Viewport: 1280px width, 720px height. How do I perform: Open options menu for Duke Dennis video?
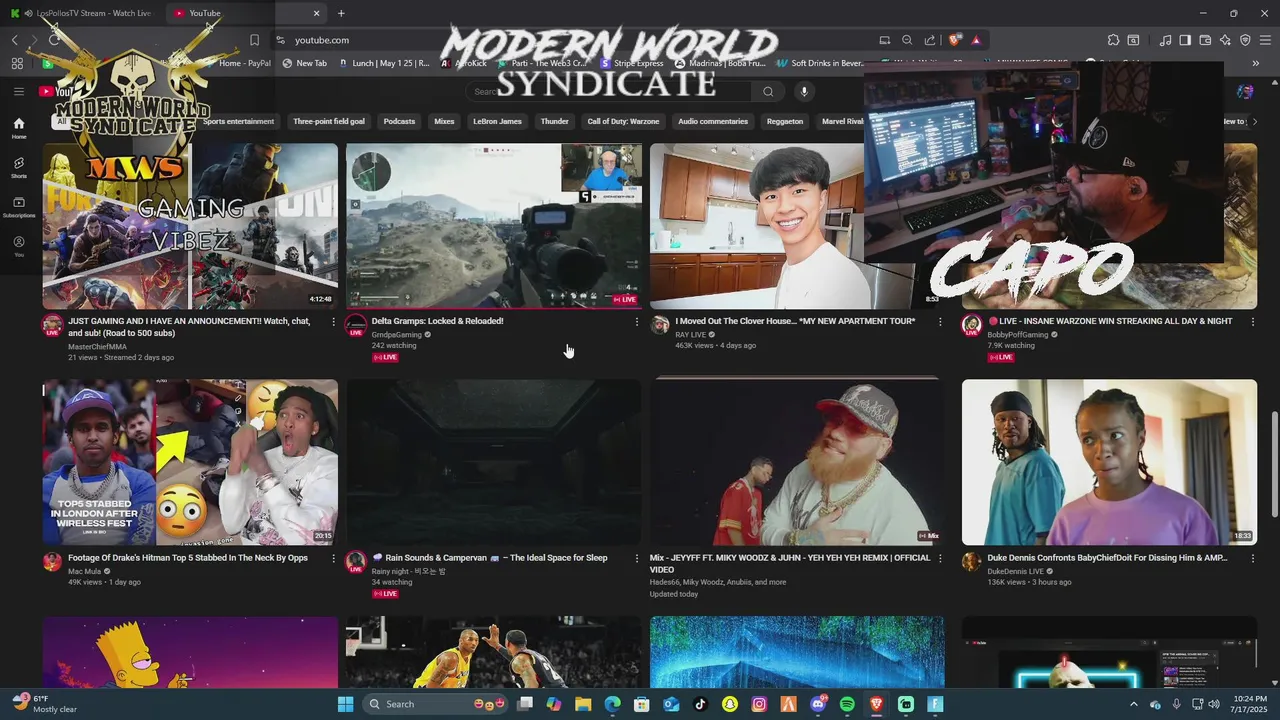click(x=1252, y=559)
